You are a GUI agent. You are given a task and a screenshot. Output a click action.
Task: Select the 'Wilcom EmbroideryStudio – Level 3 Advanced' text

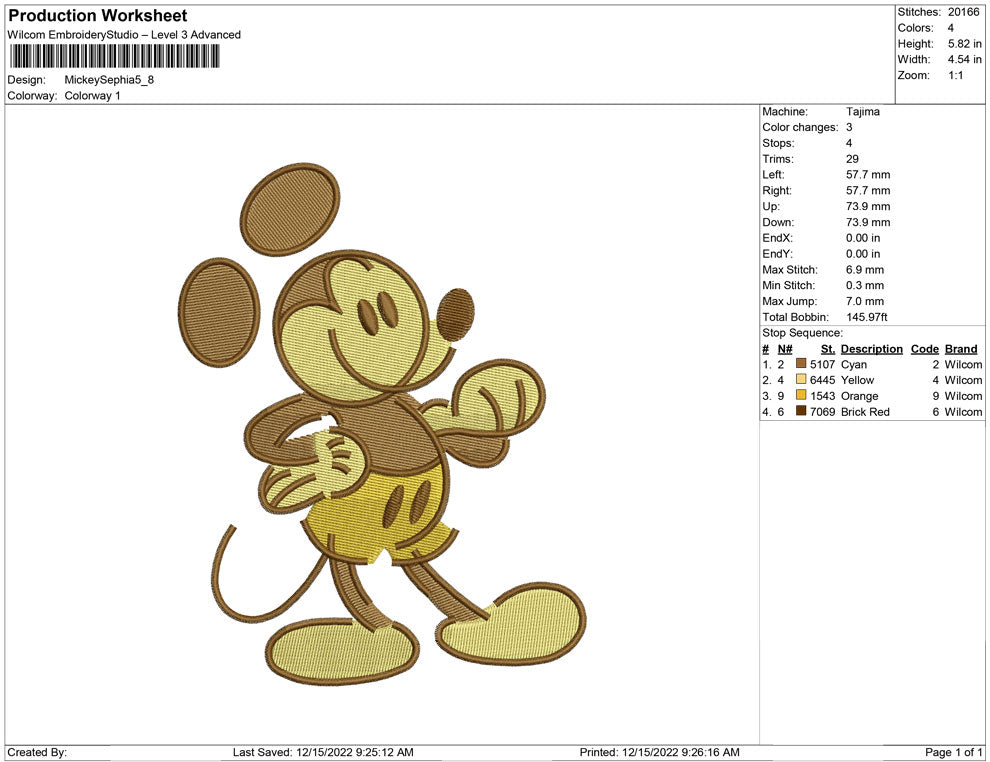point(124,35)
